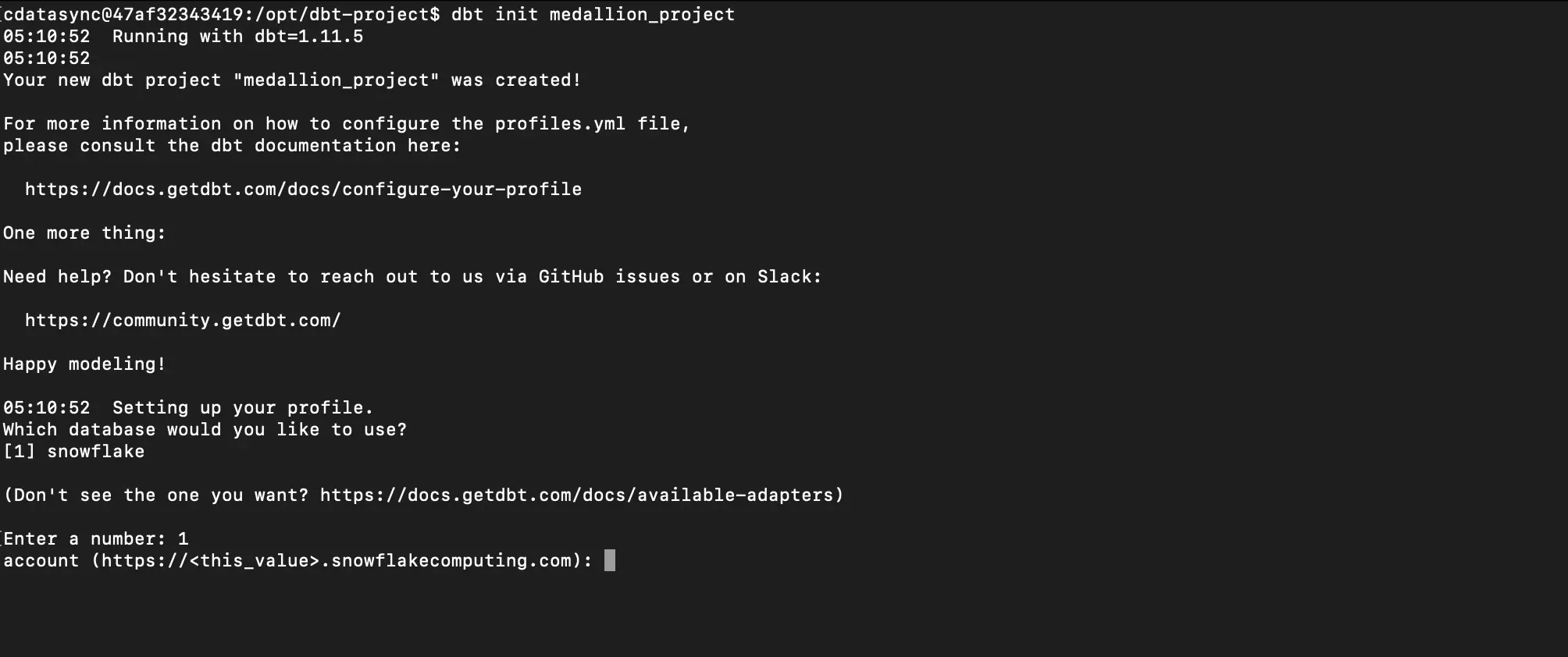Viewport: 1568px width, 657px height.
Task: Open the community.getdbt.com link
Action: coord(183,321)
